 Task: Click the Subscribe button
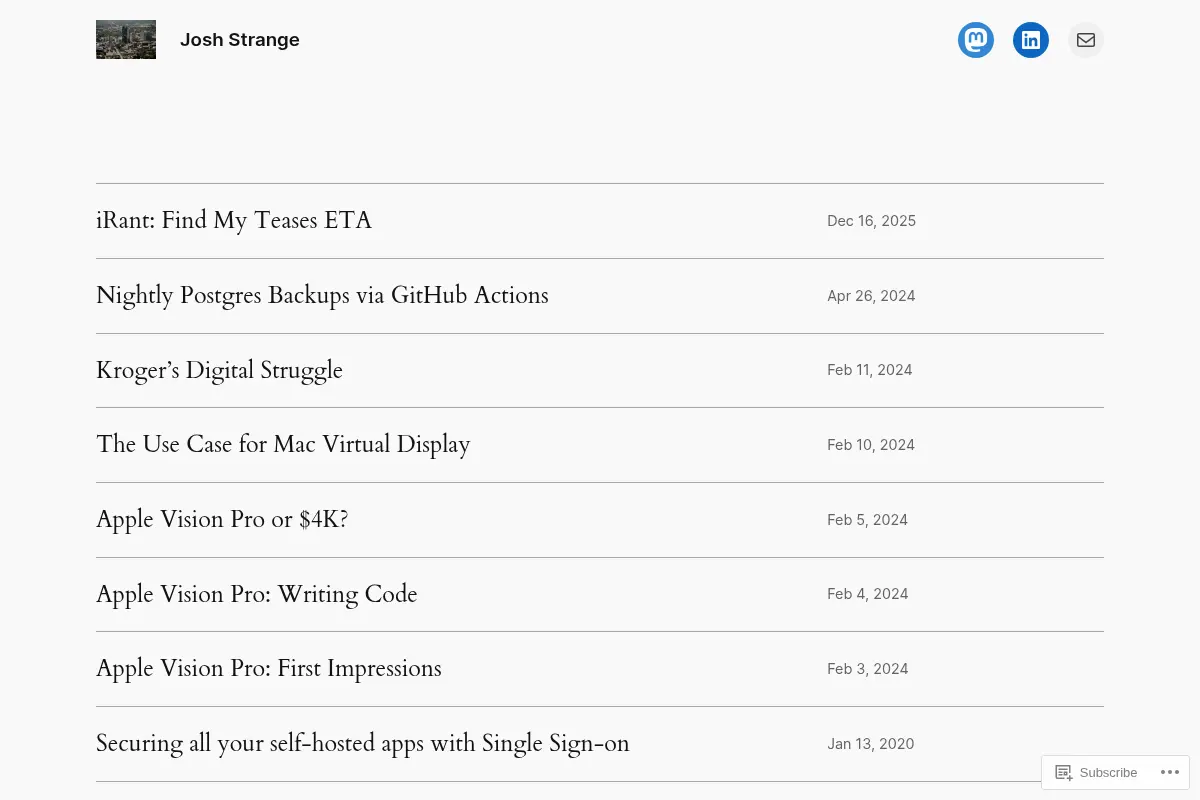(1096, 773)
